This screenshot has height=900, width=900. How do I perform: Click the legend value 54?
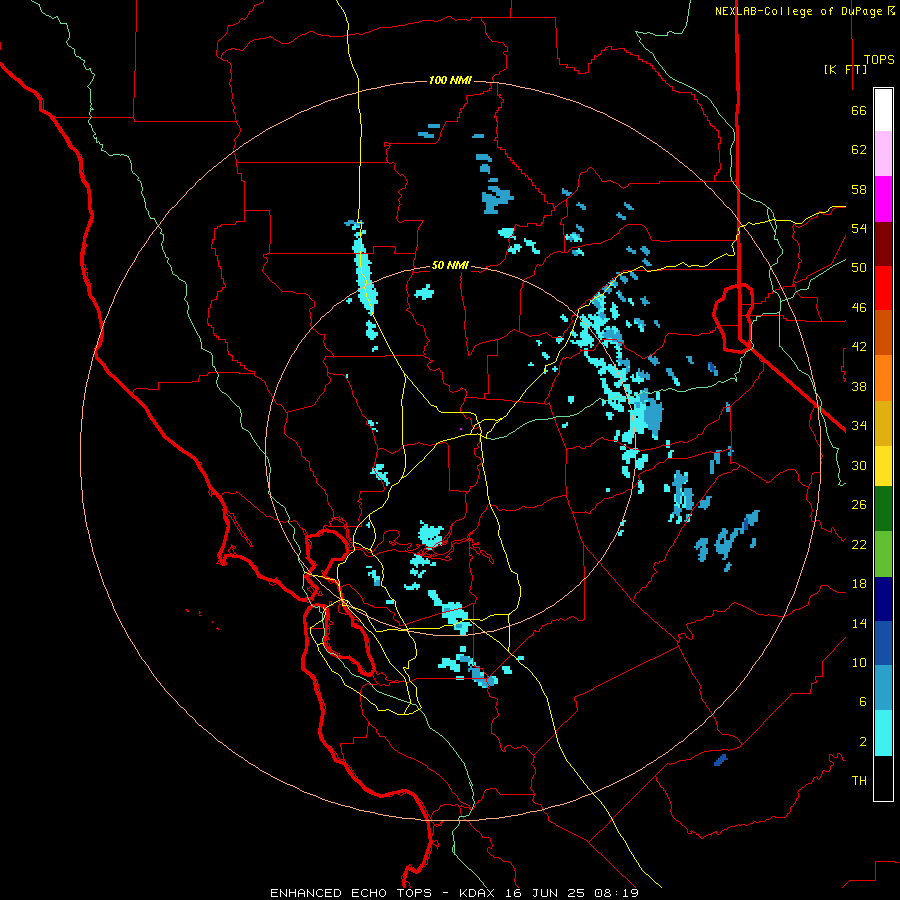tap(859, 228)
